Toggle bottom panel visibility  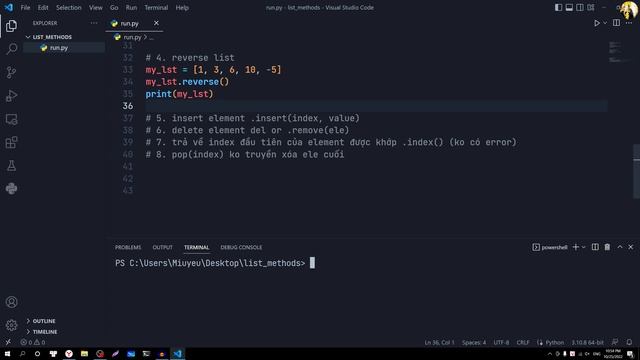tap(569, 7)
